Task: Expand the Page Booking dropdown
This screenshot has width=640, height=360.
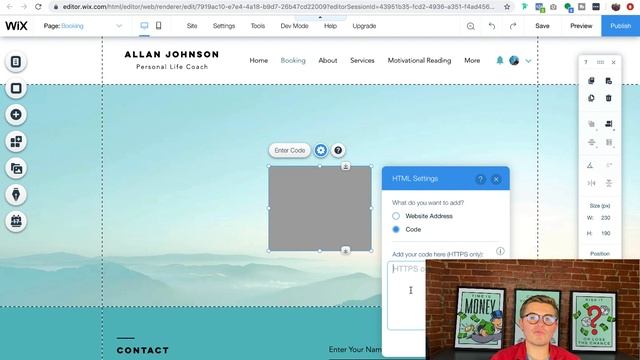Action: point(119,26)
